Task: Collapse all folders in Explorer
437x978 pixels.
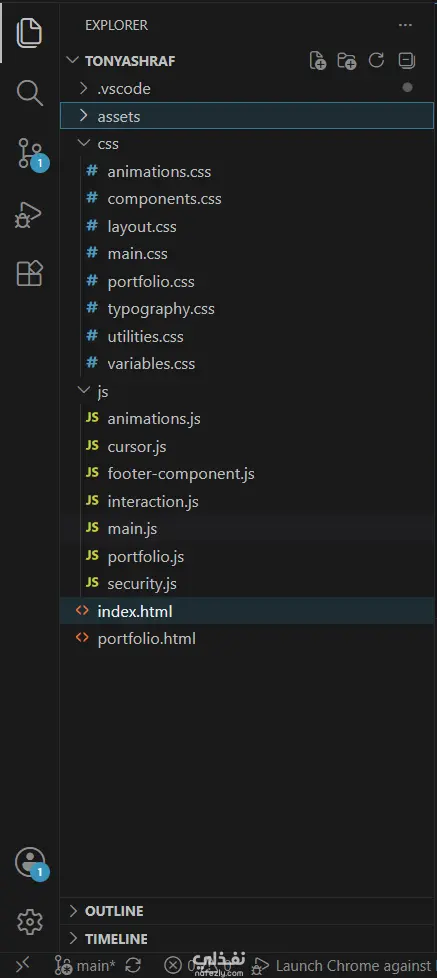Action: pos(406,61)
